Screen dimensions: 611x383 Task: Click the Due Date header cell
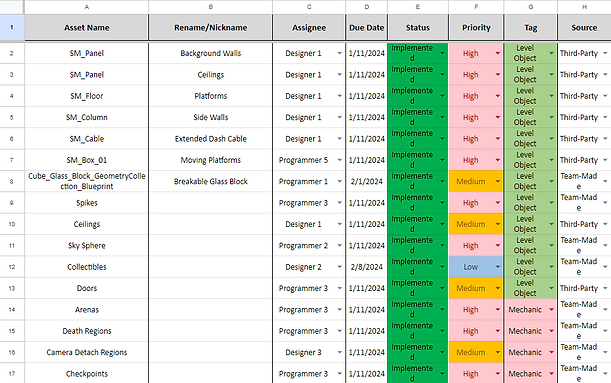[x=366, y=28]
